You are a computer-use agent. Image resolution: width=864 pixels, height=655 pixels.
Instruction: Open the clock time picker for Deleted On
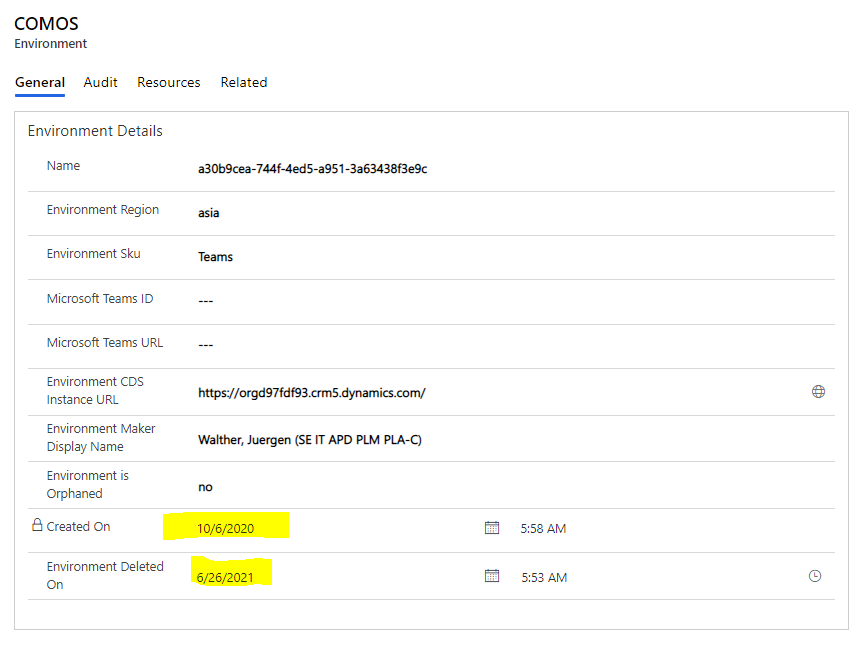814,576
